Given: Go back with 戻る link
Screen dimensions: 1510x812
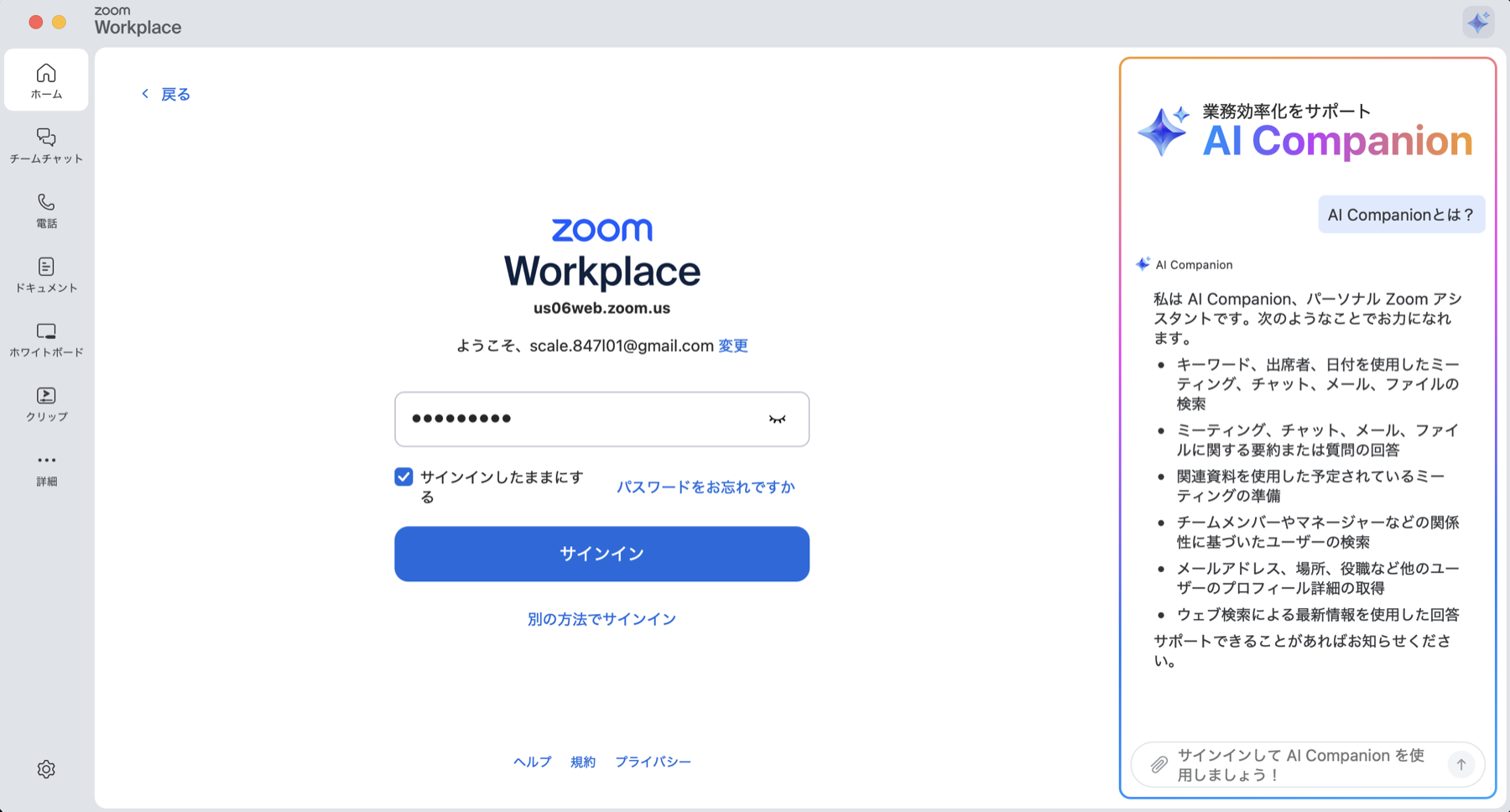Looking at the screenshot, I should point(165,94).
